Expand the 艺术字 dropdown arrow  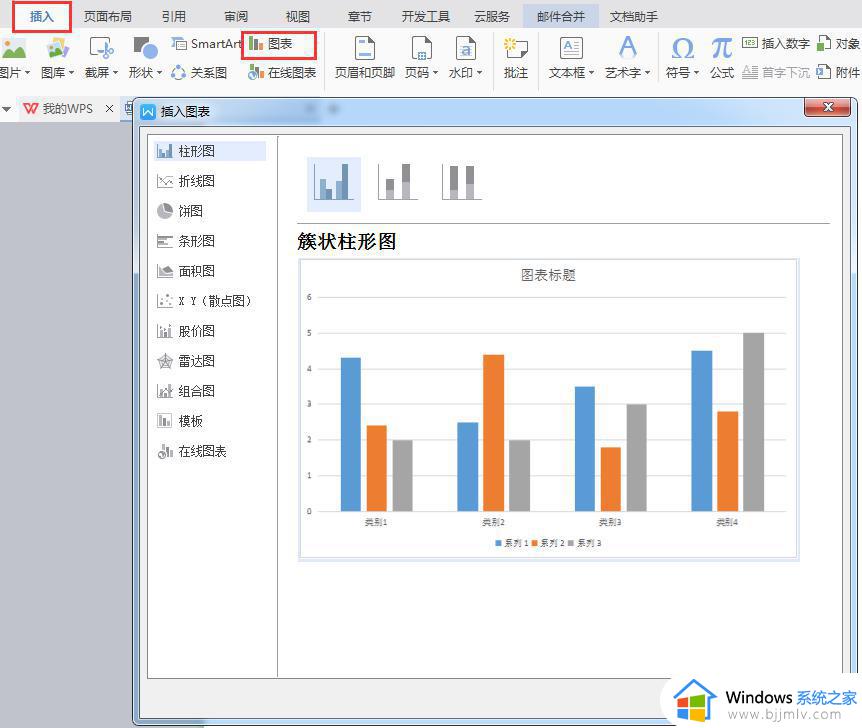pyautogui.click(x=648, y=73)
